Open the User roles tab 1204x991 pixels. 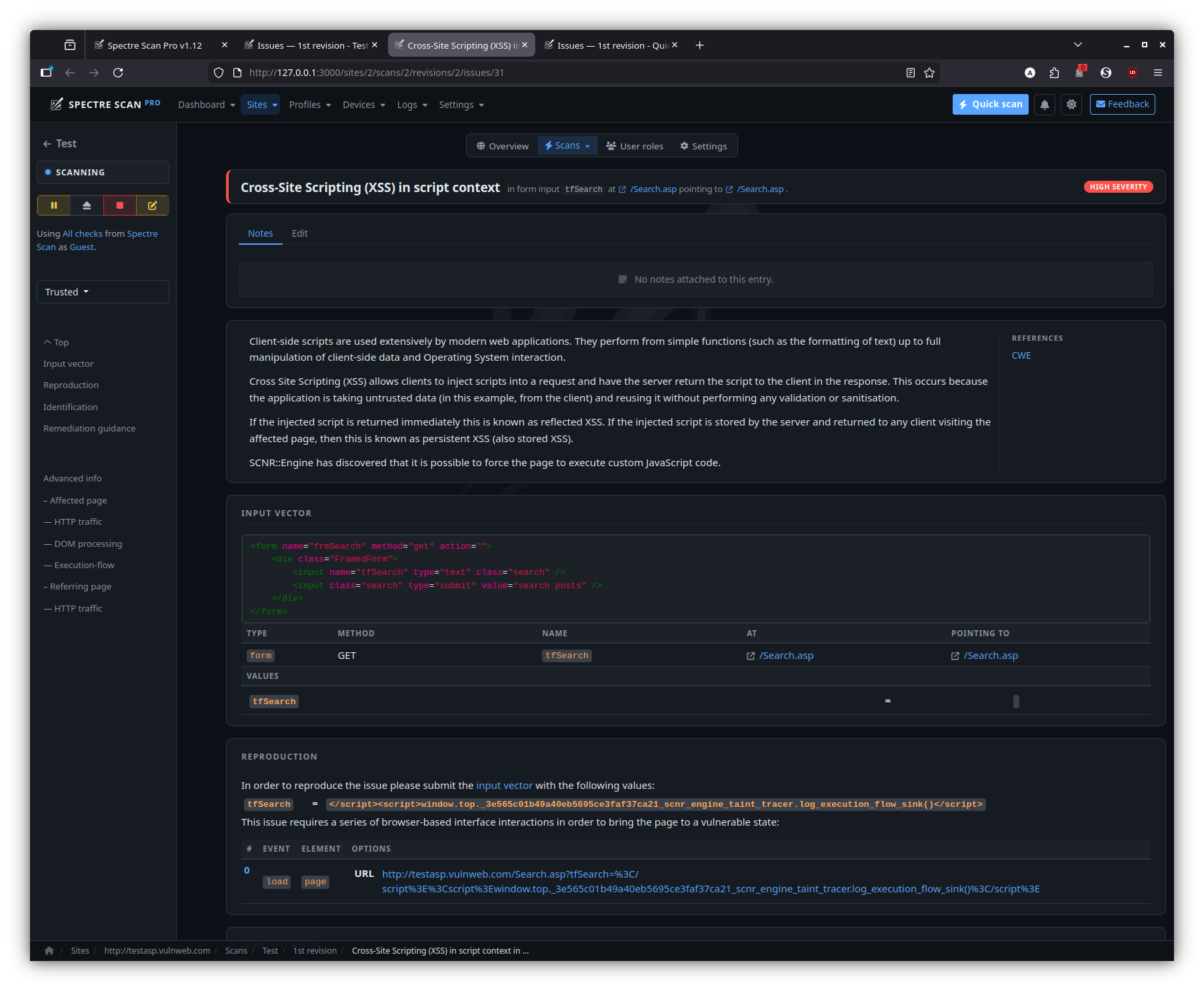tap(635, 146)
